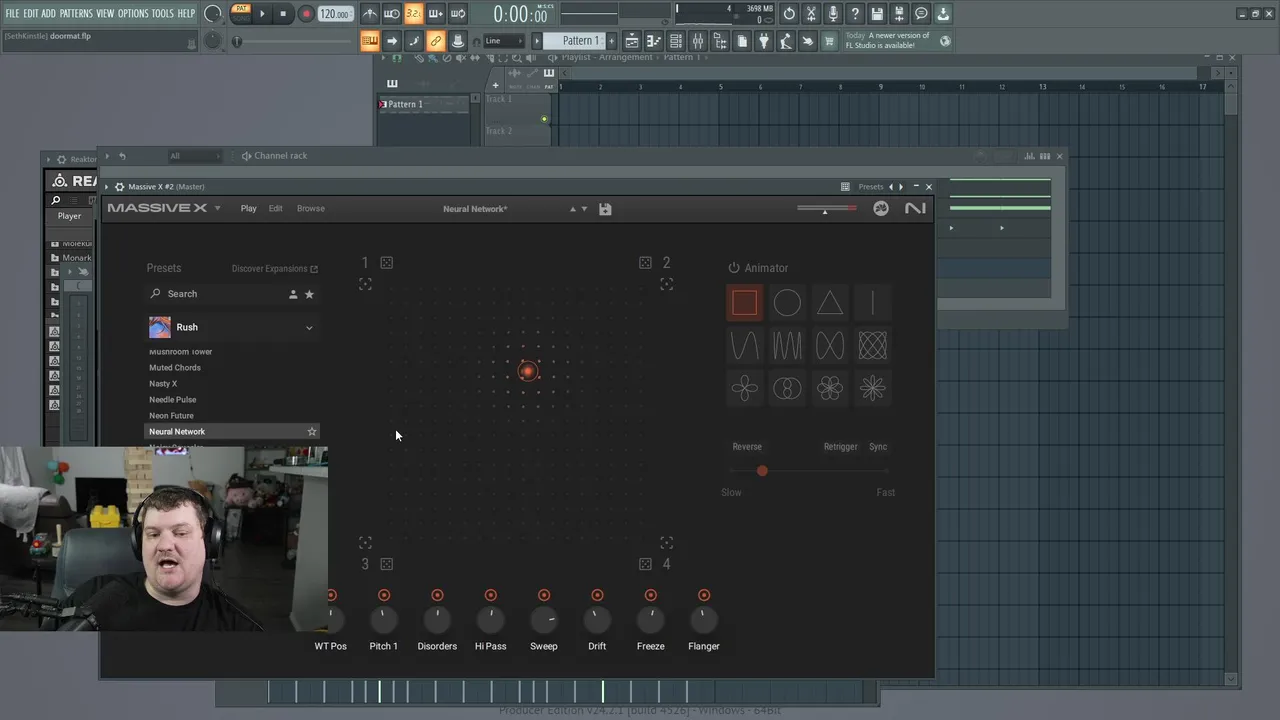Toggle the user presets filter icon
Screen dimensions: 1280x720
(x=293, y=294)
